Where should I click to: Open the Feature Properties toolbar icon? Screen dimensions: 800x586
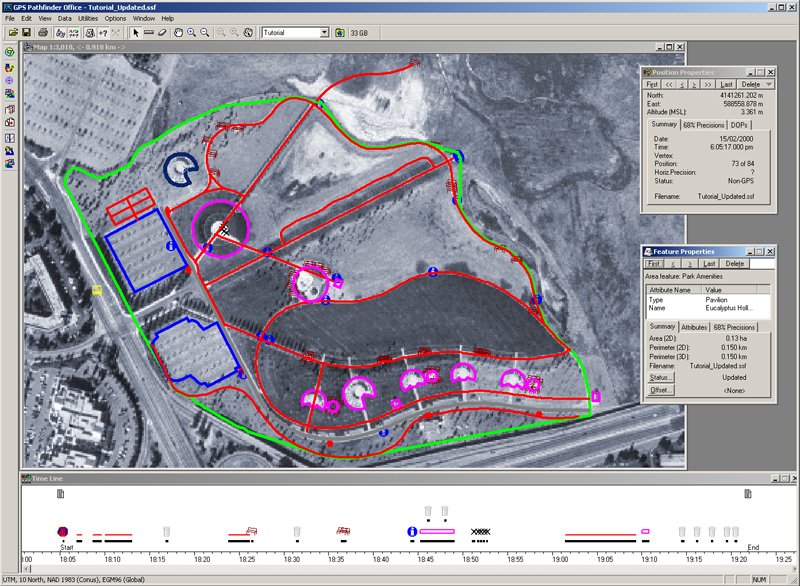click(90, 33)
